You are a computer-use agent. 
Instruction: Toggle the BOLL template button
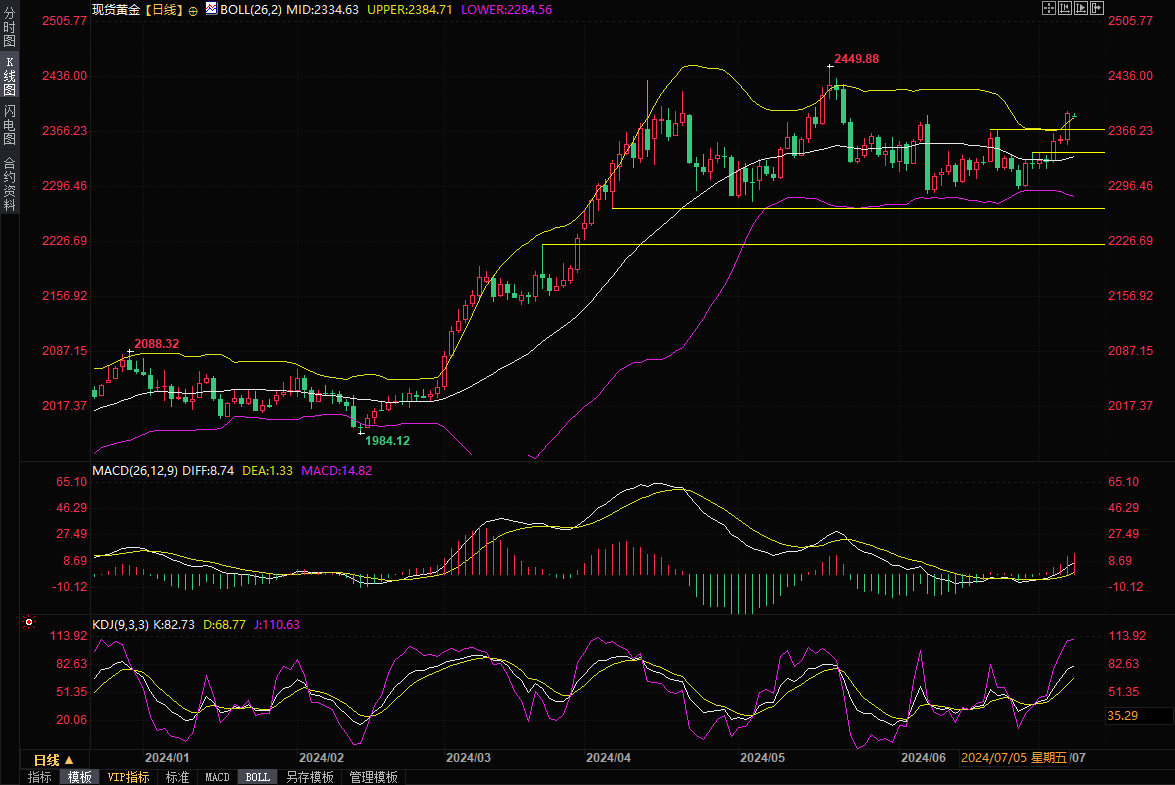257,777
